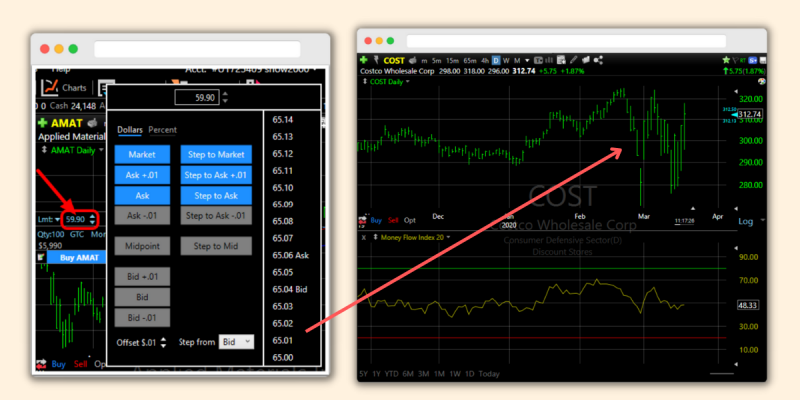Click the trade icon left of Buy in COST chart
The width and height of the screenshot is (800, 400).
point(362,220)
